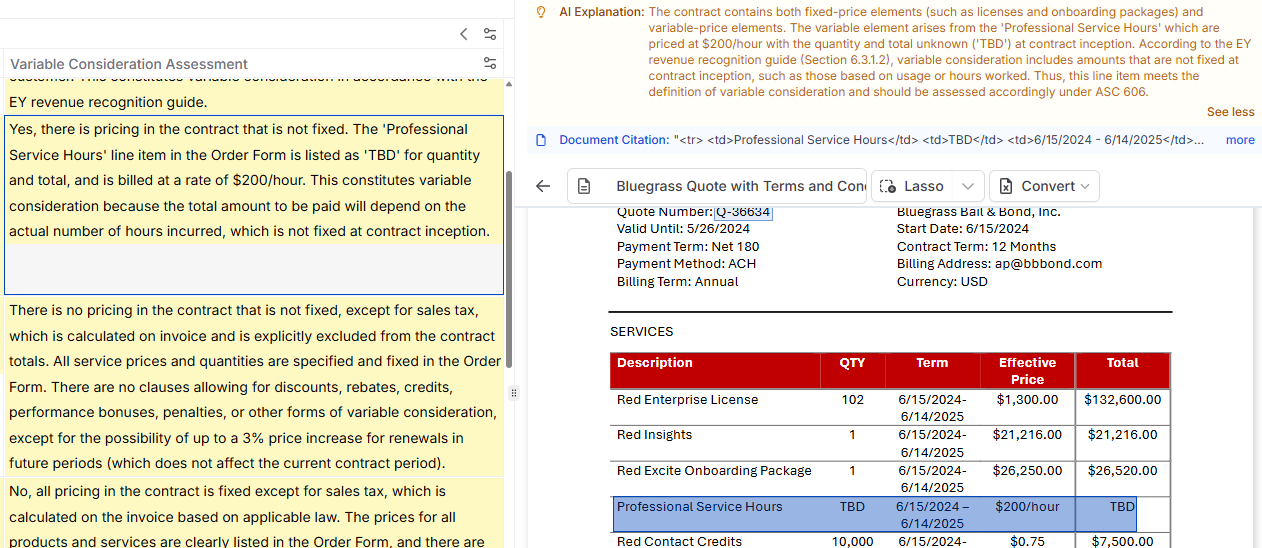Click the QTY column header
Viewport: 1262px width, 548px height.
coord(852,371)
